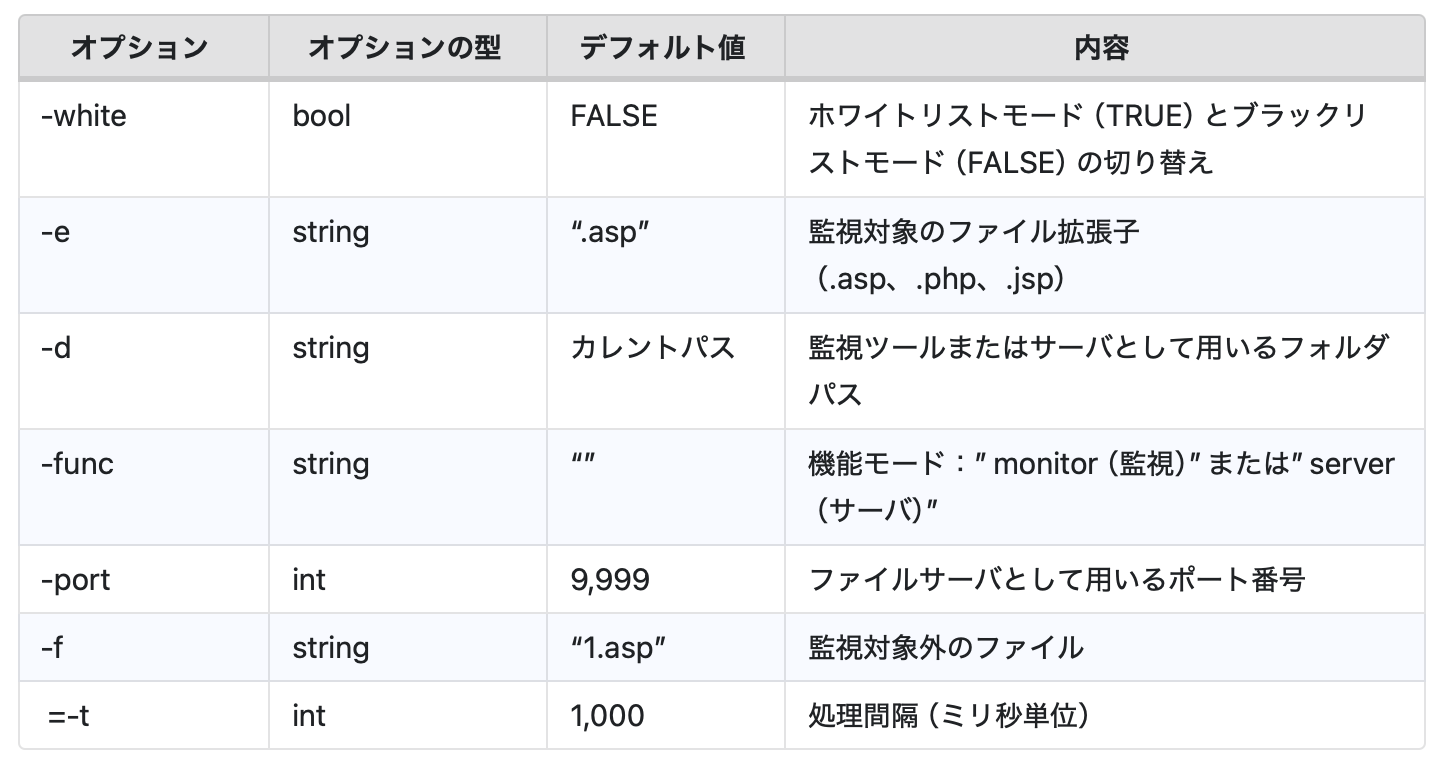Select the -port option cell
The width and height of the screenshot is (1444, 768).
(x=76, y=580)
